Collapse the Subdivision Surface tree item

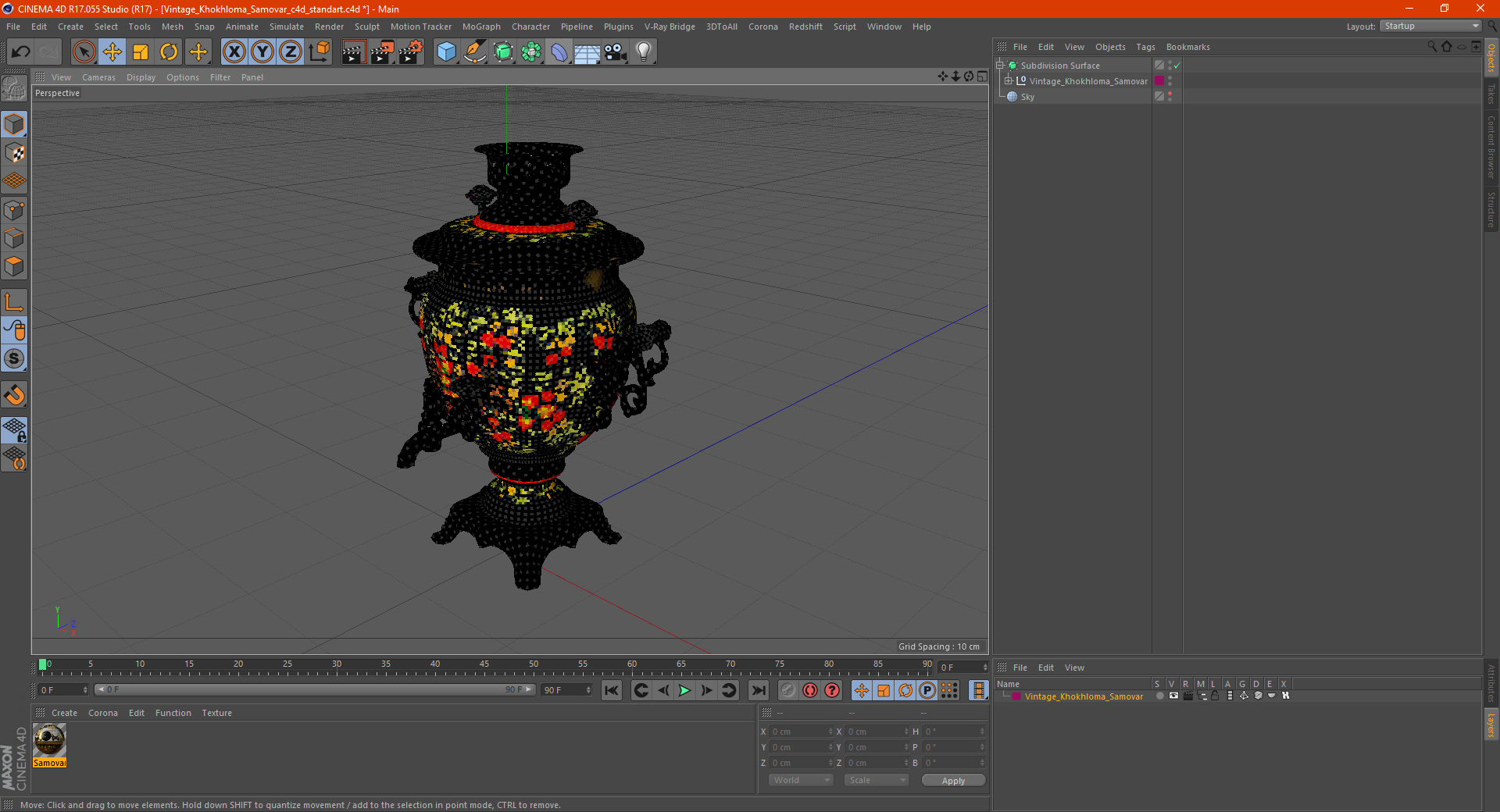(x=1000, y=66)
